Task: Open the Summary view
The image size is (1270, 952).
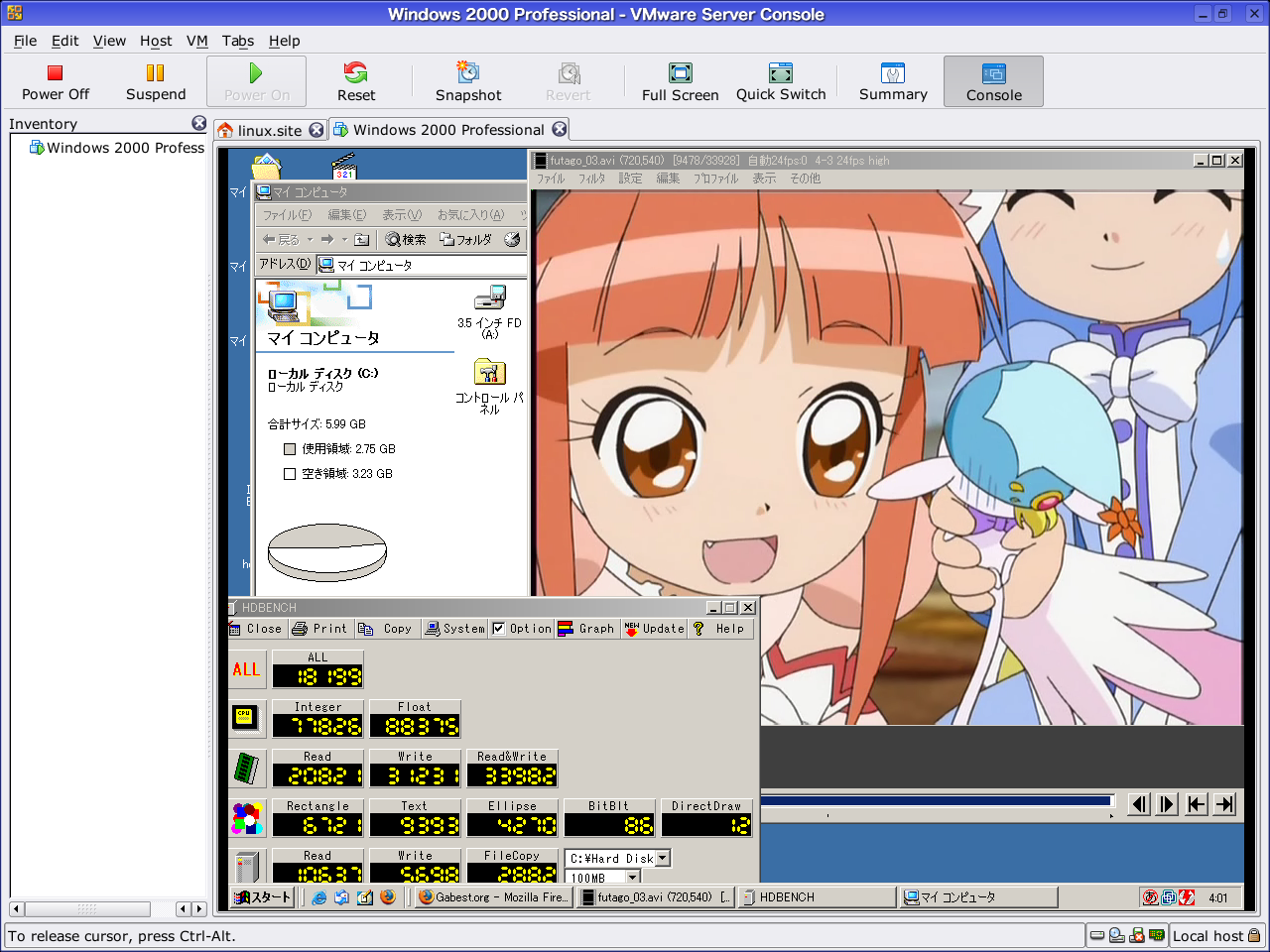Action: 893,81
